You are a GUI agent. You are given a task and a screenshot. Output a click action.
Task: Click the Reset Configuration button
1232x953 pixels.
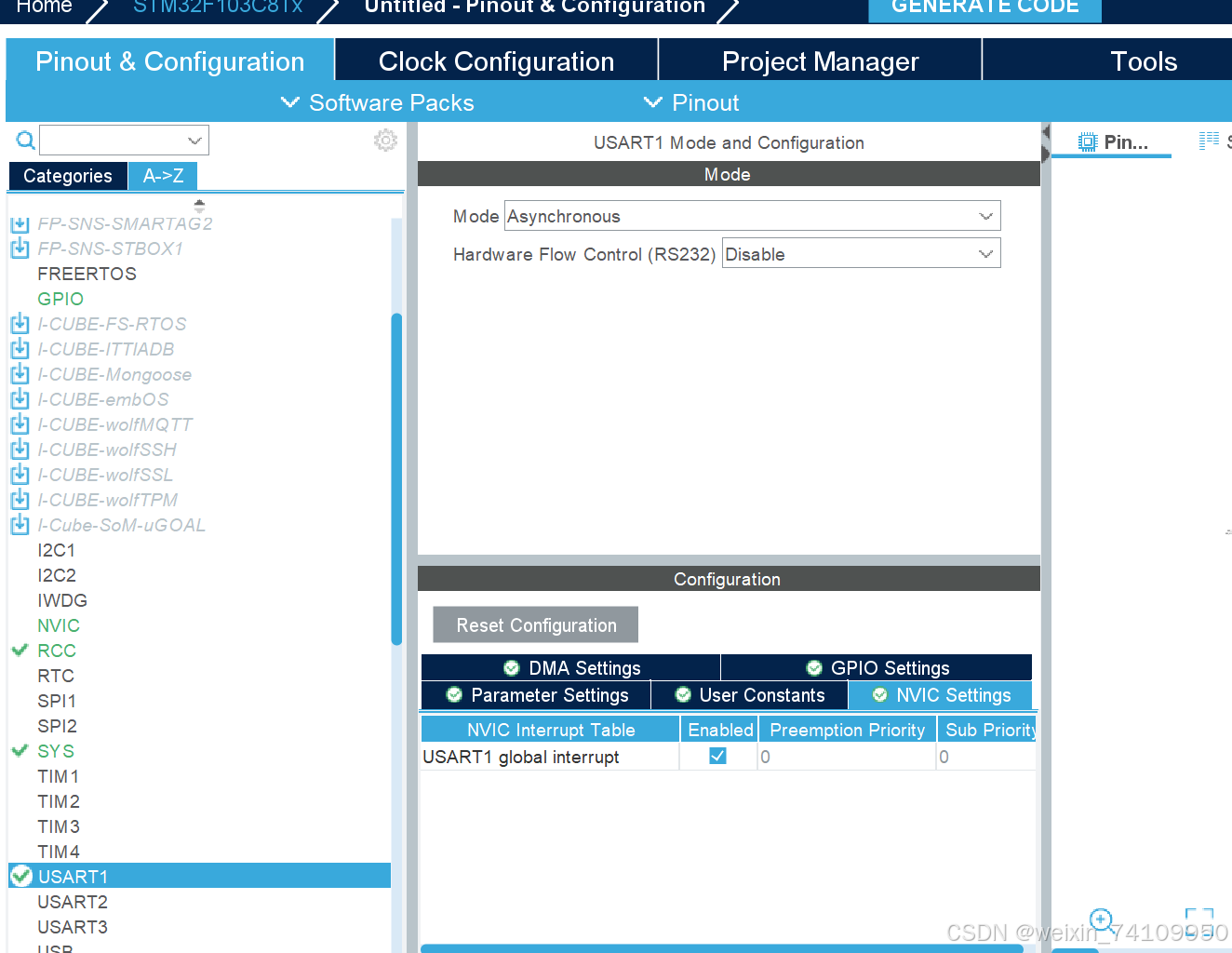(x=536, y=624)
